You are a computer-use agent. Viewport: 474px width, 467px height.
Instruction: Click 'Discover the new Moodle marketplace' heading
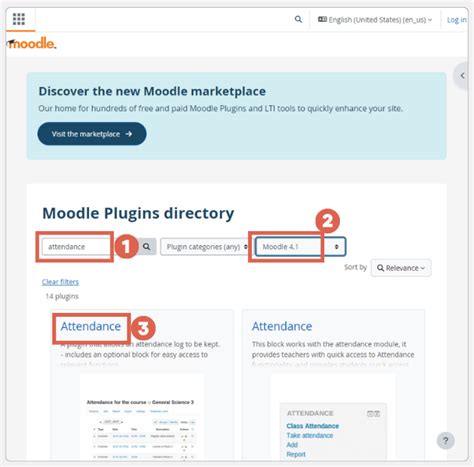point(152,91)
